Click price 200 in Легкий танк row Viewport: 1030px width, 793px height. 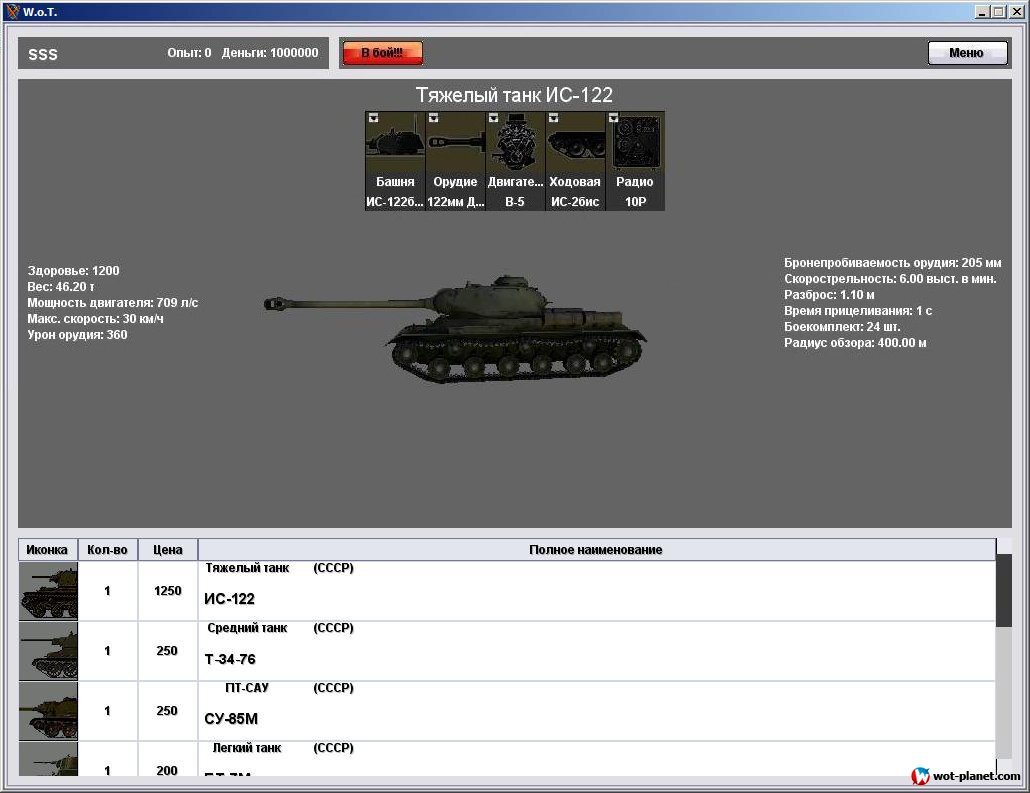coord(167,770)
